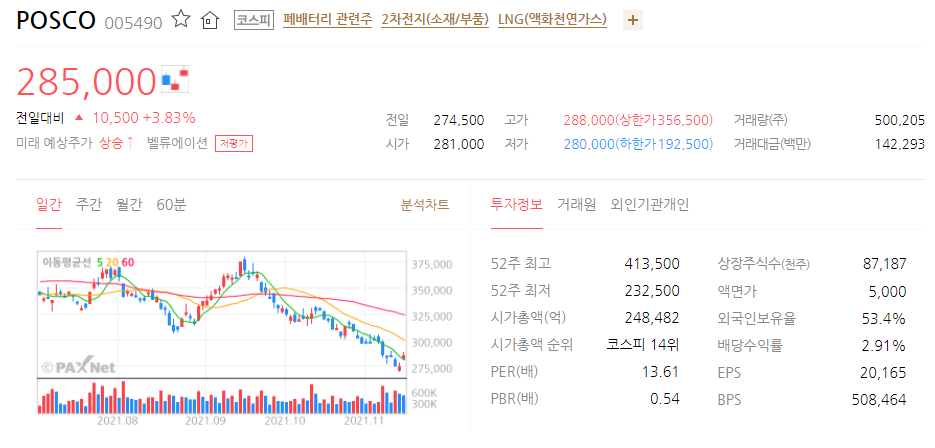
Task: Click the previous close value 274,500
Action: [459, 121]
